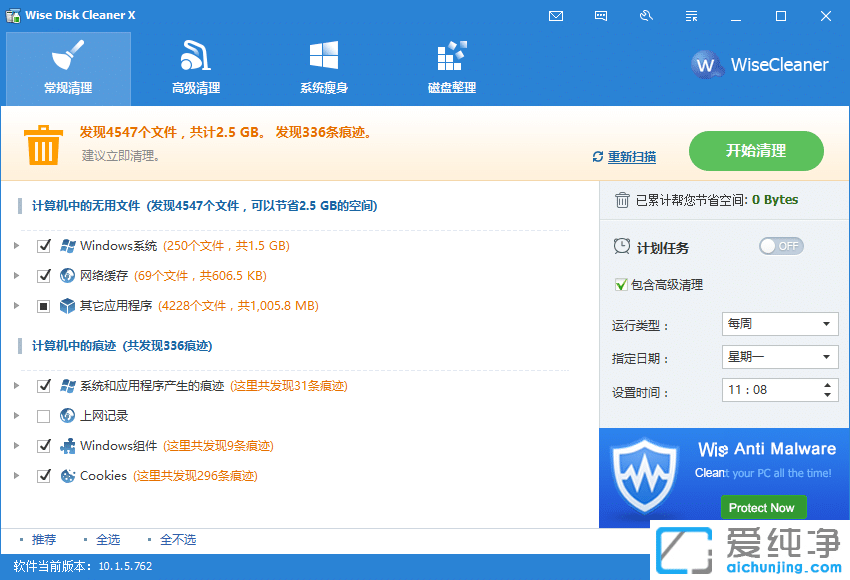Click the (这里共发现31条痕迹) text

coord(289,386)
